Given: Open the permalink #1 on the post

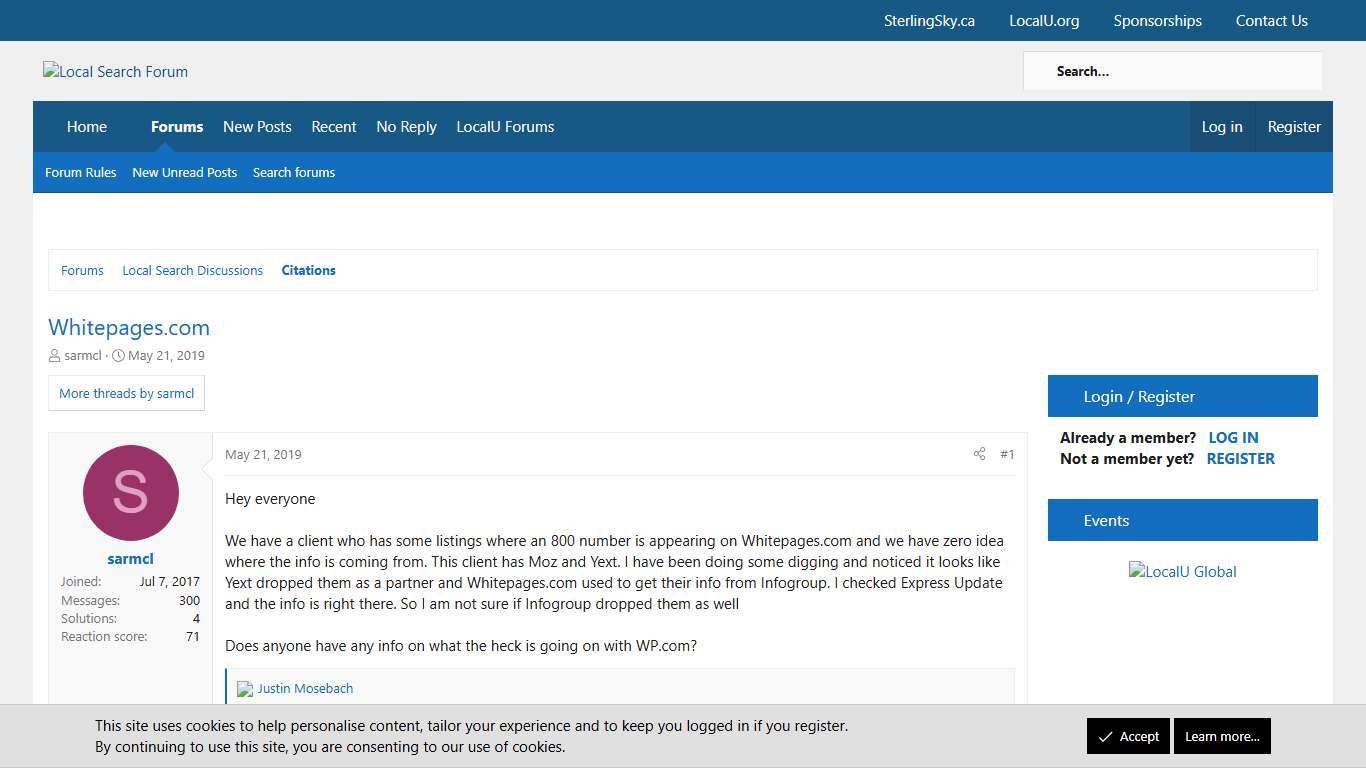Looking at the screenshot, I should click(1007, 454).
